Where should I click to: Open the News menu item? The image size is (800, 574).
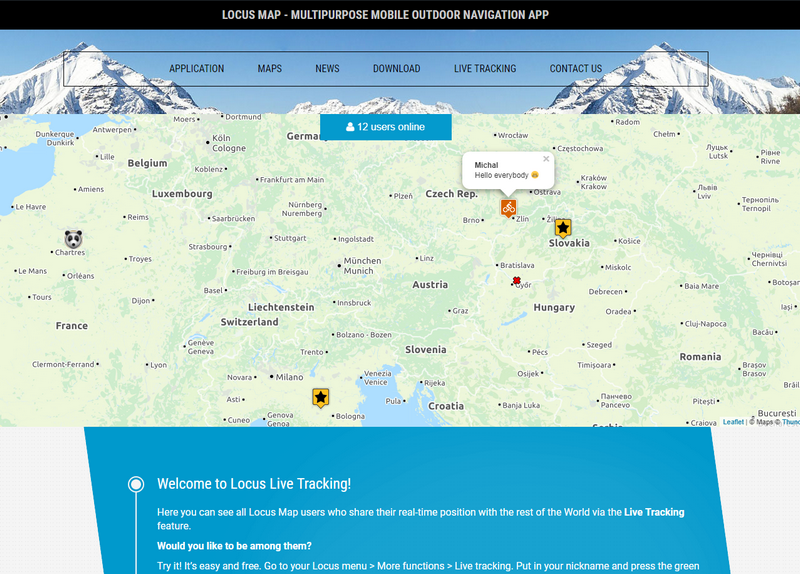coord(327,68)
